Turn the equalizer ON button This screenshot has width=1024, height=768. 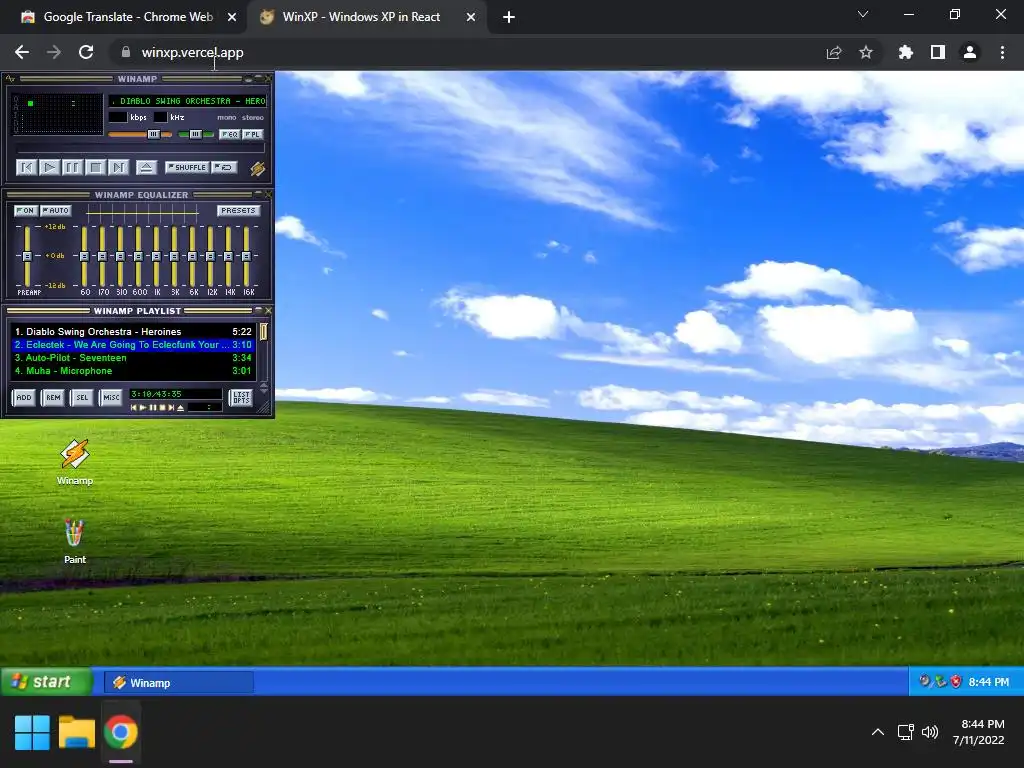(25, 210)
